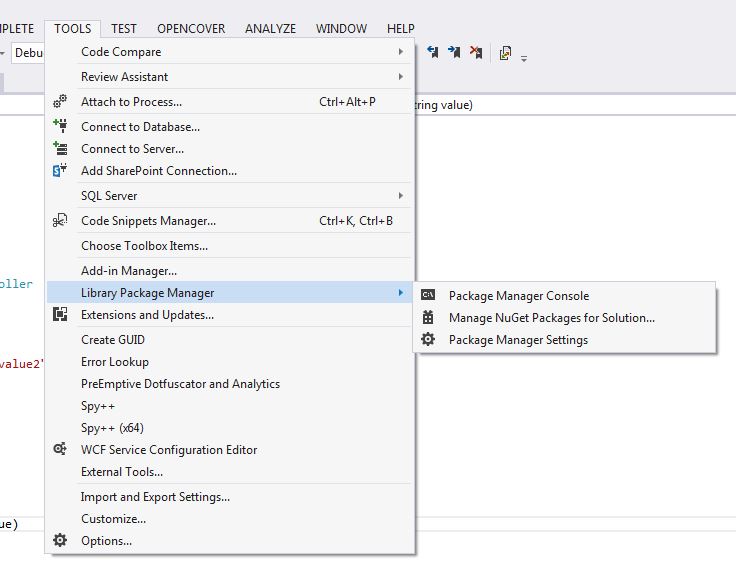Open the HELP menu
736x581 pixels.
click(400, 29)
